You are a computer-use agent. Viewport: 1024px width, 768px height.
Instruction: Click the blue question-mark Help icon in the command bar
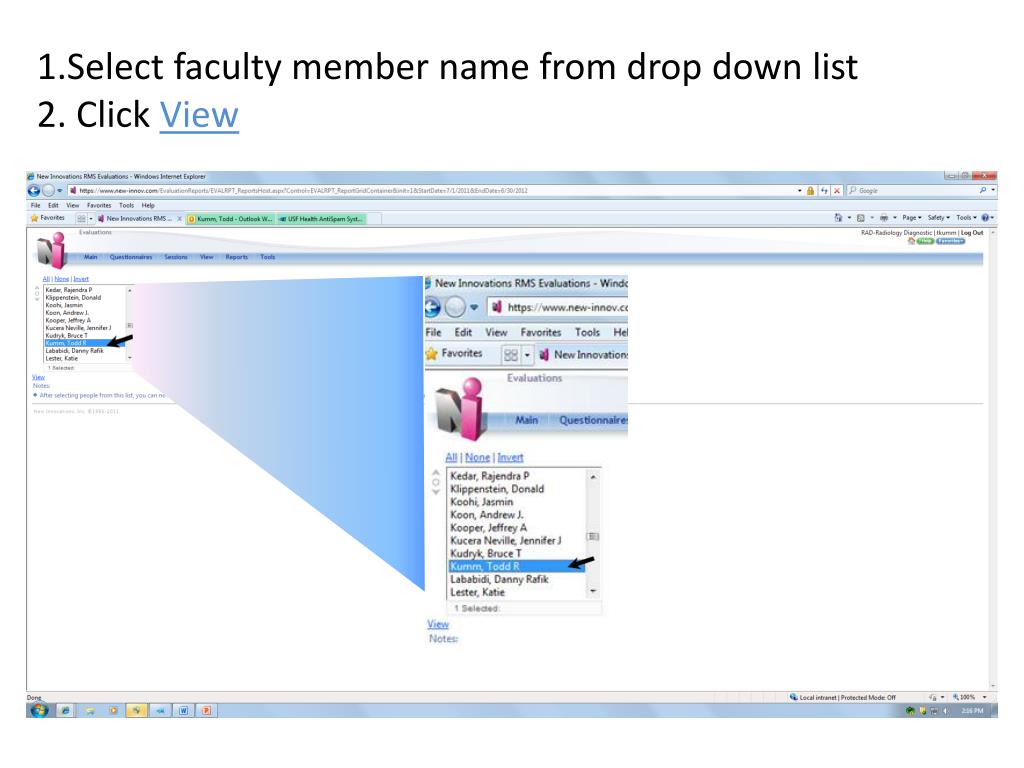coord(985,217)
